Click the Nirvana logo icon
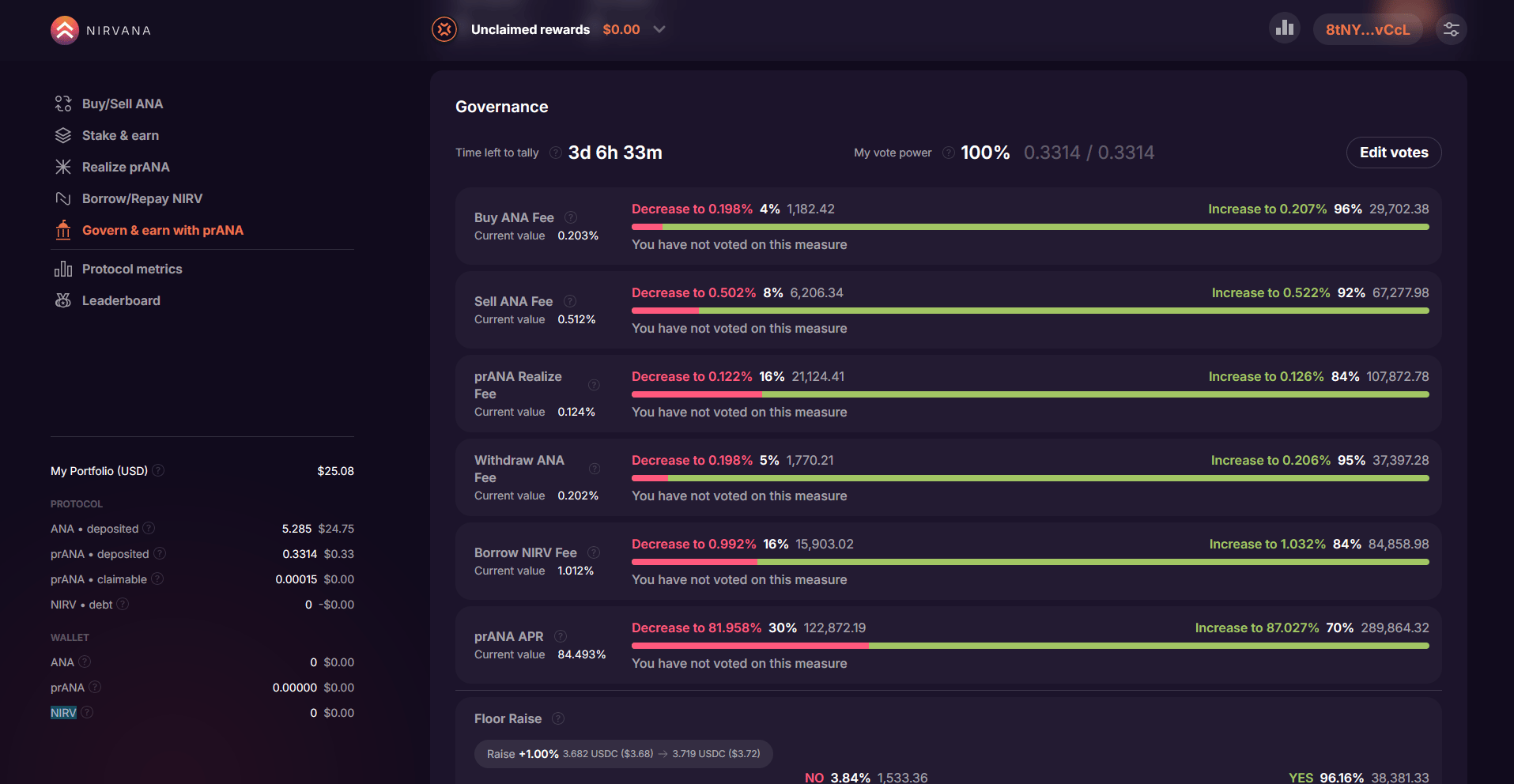The height and width of the screenshot is (784, 1514). tap(65, 30)
